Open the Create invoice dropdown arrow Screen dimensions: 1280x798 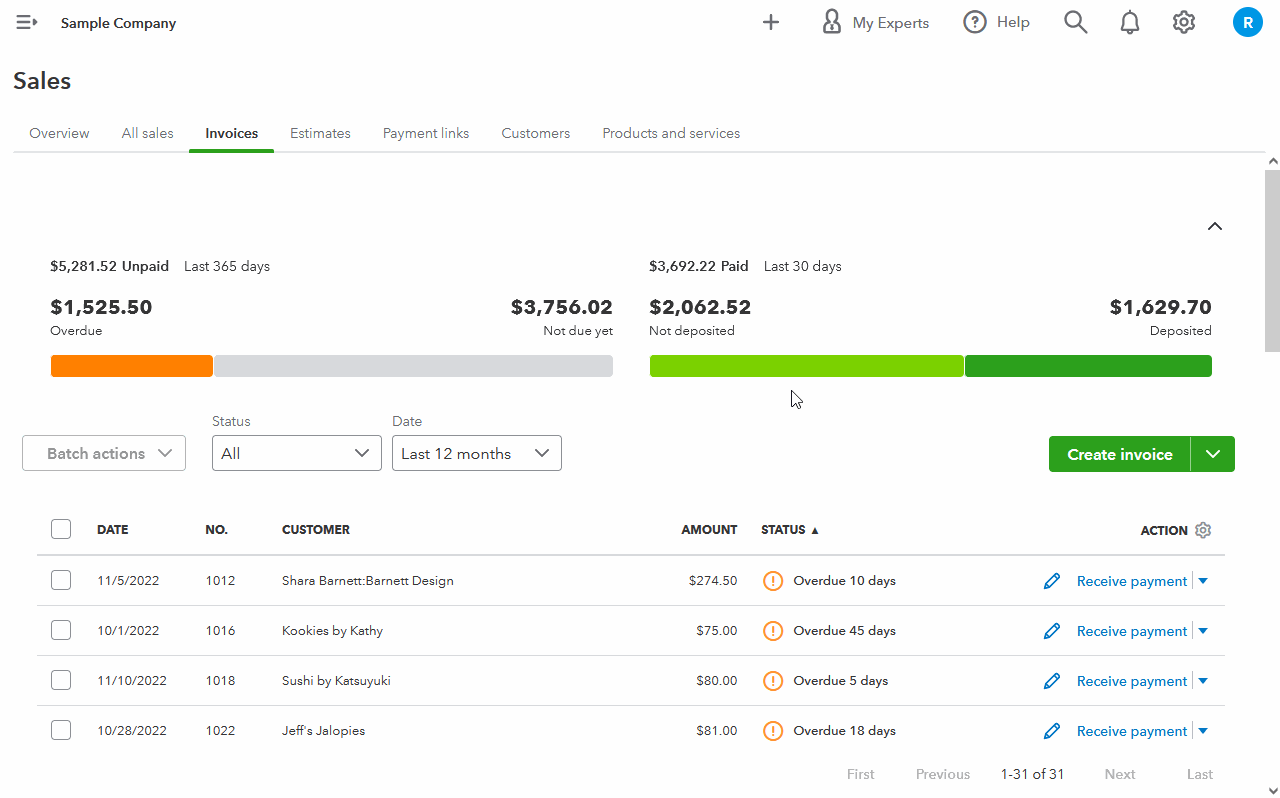click(1213, 454)
